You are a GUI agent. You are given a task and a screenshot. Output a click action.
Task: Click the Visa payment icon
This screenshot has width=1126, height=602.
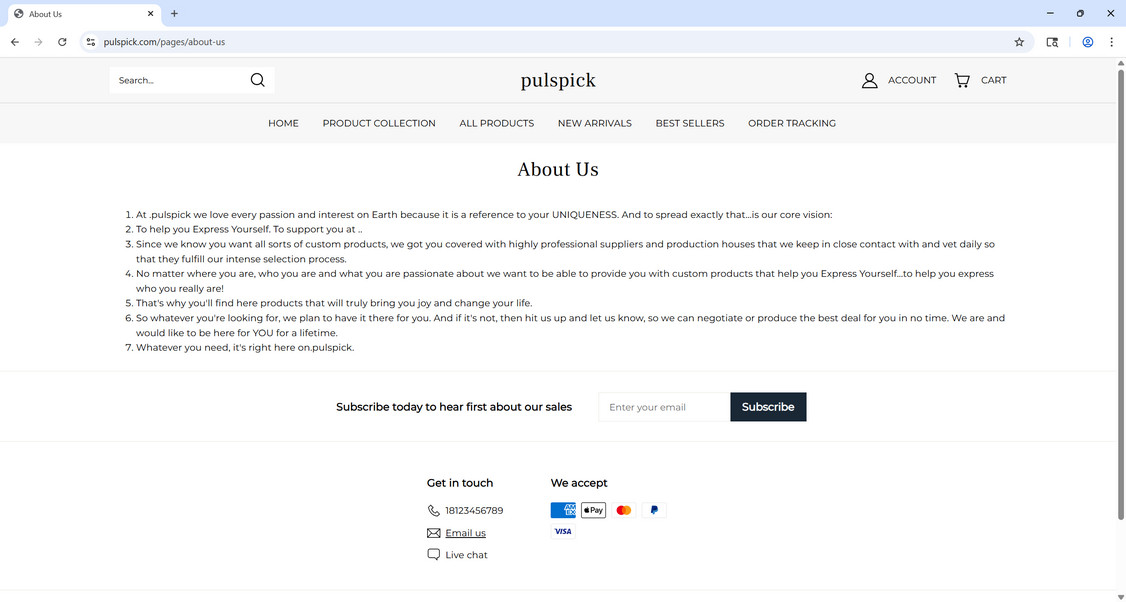563,531
